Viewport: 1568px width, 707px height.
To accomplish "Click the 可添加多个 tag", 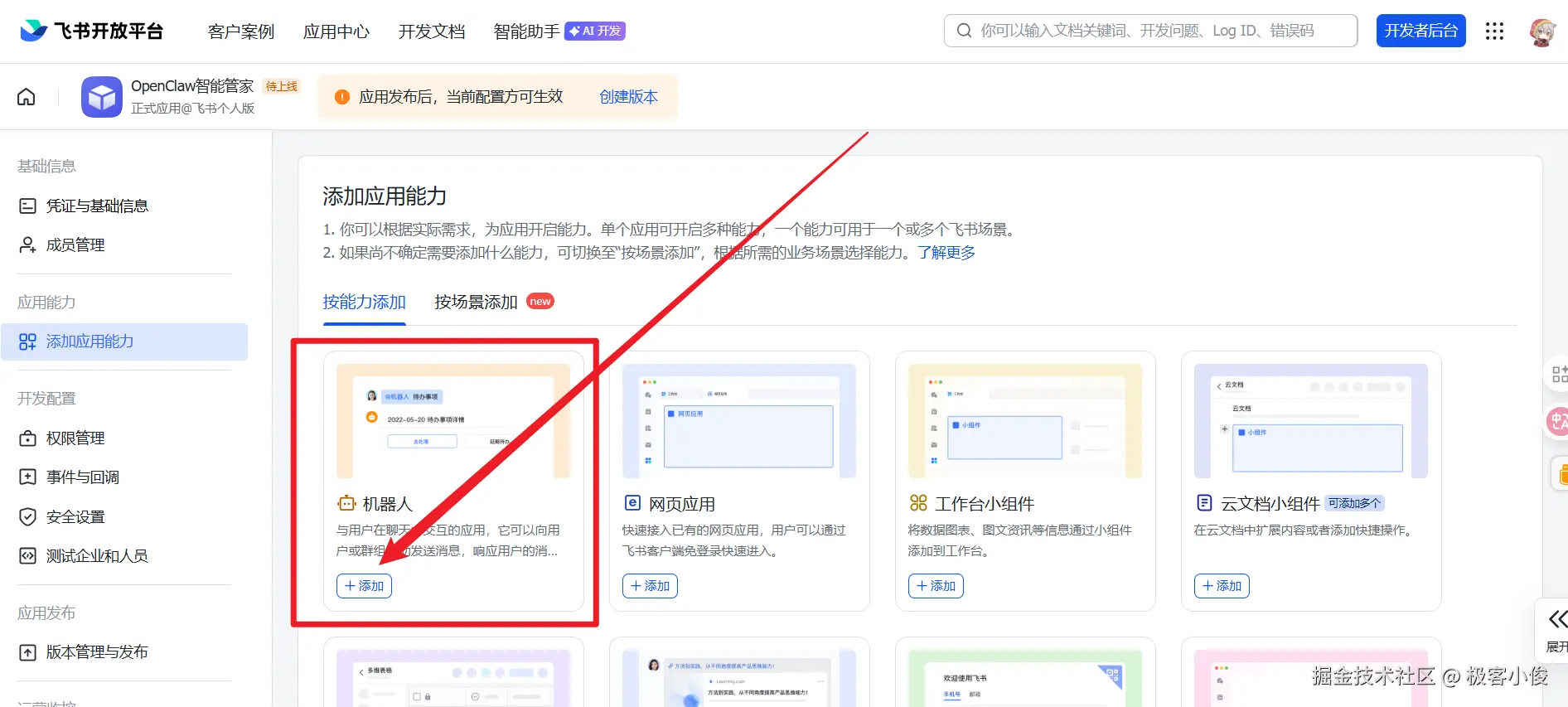I will click(x=1355, y=503).
